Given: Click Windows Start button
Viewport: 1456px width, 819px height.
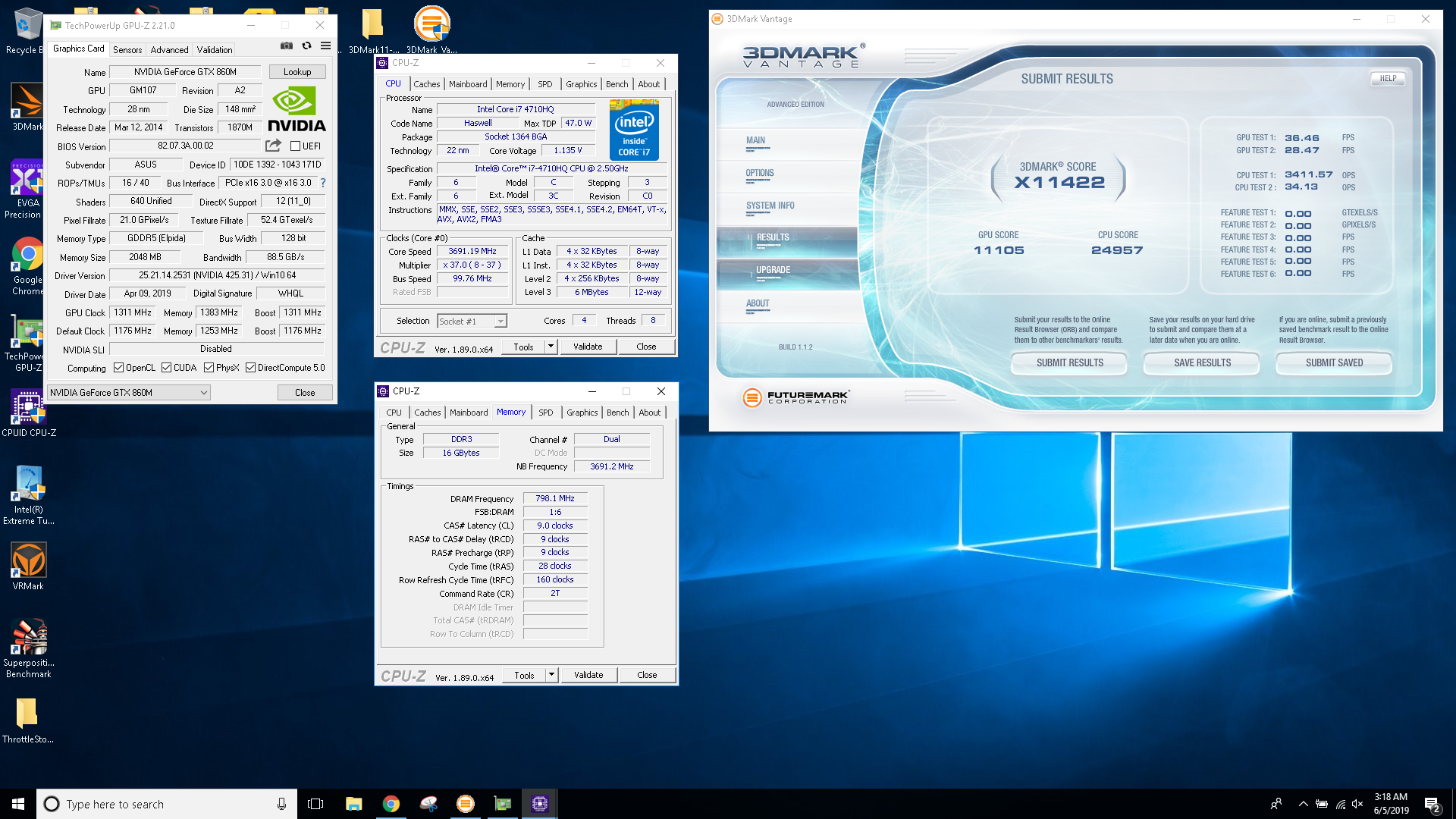Looking at the screenshot, I should pos(18,804).
